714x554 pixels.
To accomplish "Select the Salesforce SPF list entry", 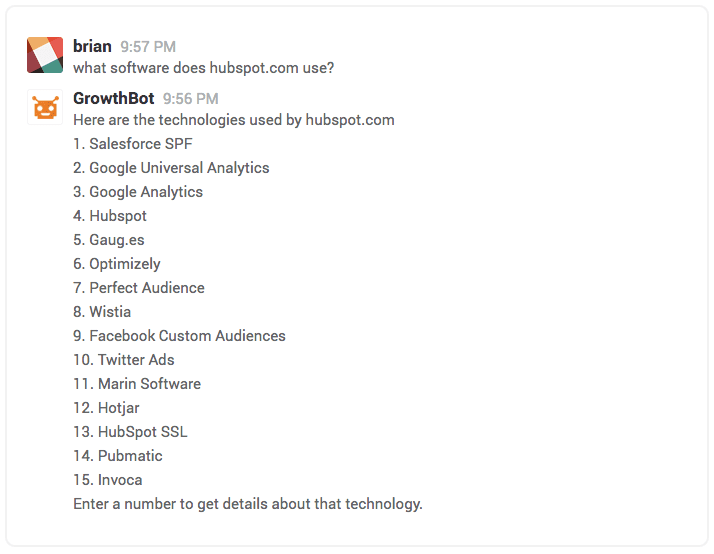I will click(133, 144).
